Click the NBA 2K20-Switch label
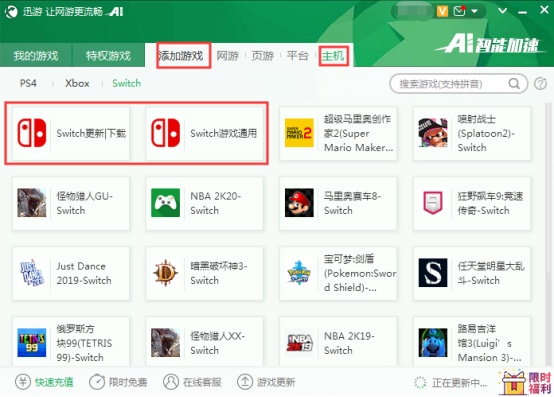The height and width of the screenshot is (397, 554). coord(215,203)
